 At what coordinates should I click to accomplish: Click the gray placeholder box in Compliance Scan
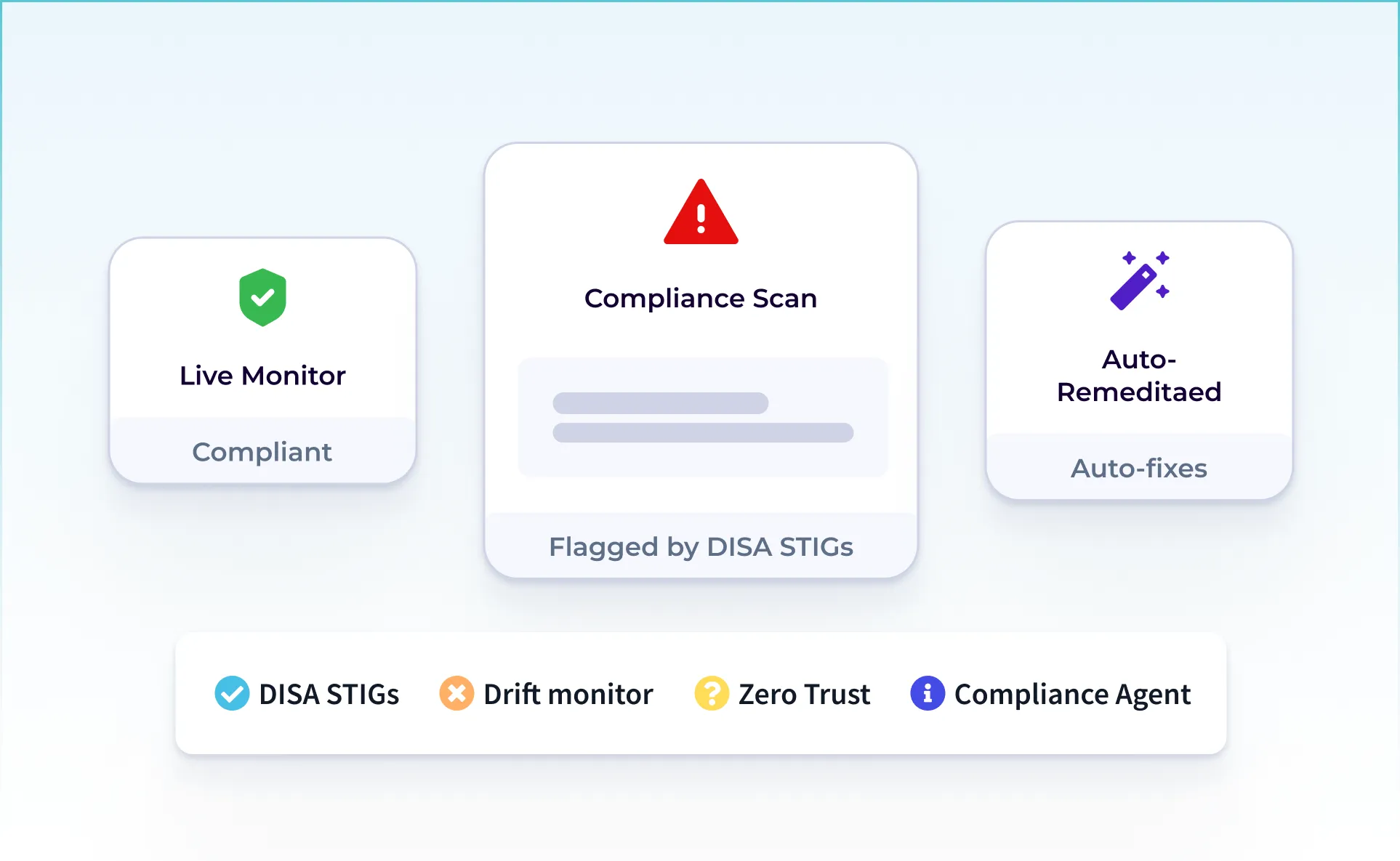pyautogui.click(x=702, y=462)
